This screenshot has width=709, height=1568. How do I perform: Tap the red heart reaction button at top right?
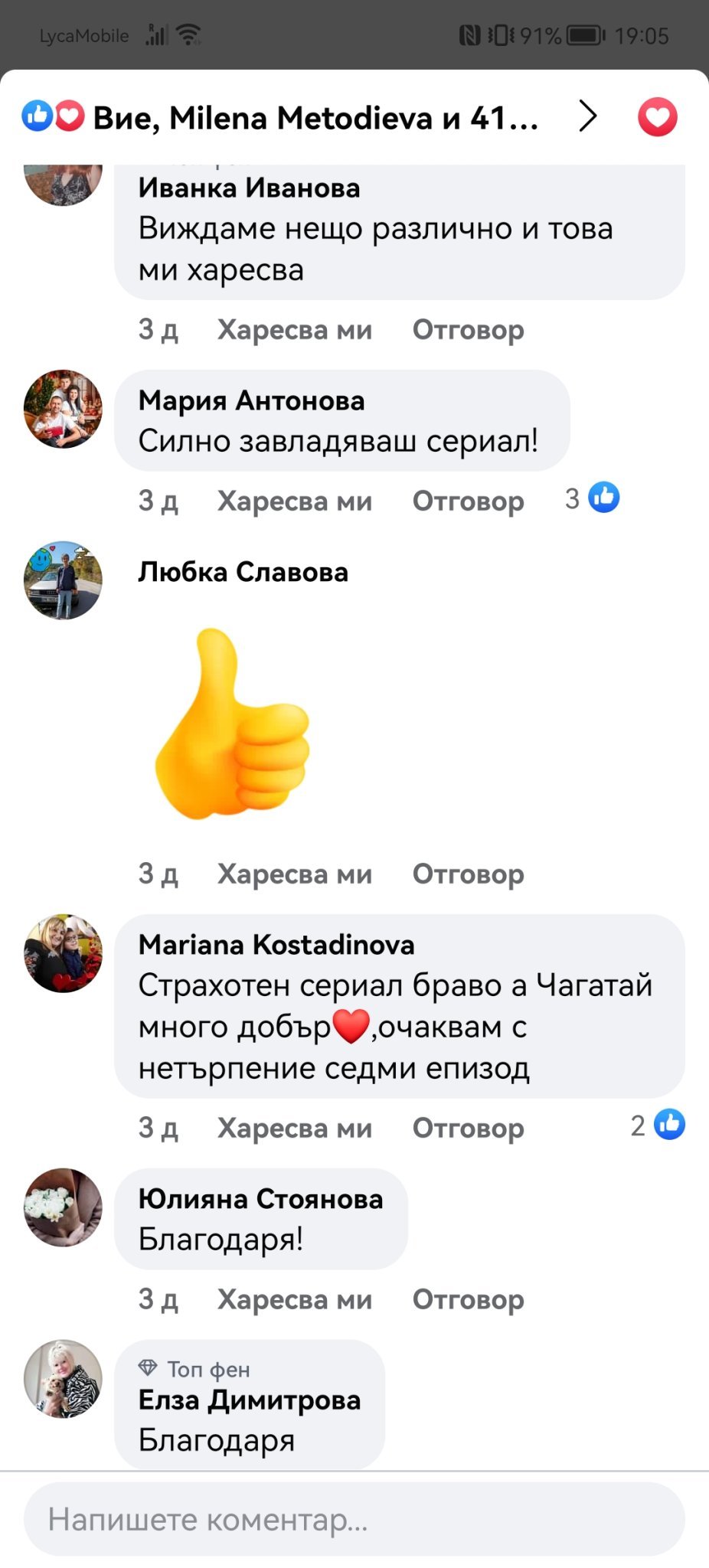[657, 117]
